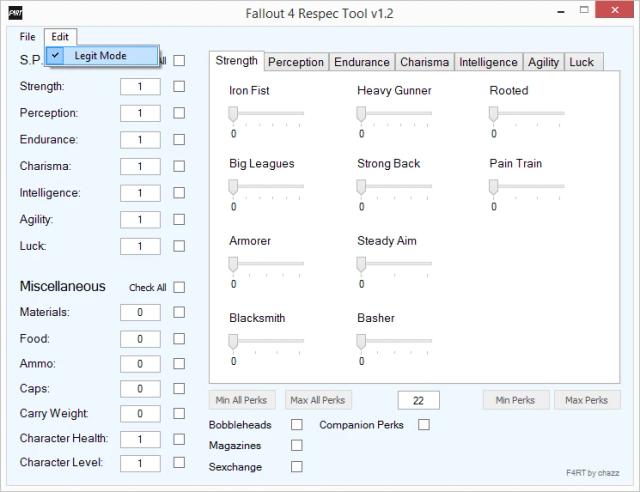This screenshot has height=492, width=640.
Task: Switch to the Endurance tab
Action: coord(362,62)
